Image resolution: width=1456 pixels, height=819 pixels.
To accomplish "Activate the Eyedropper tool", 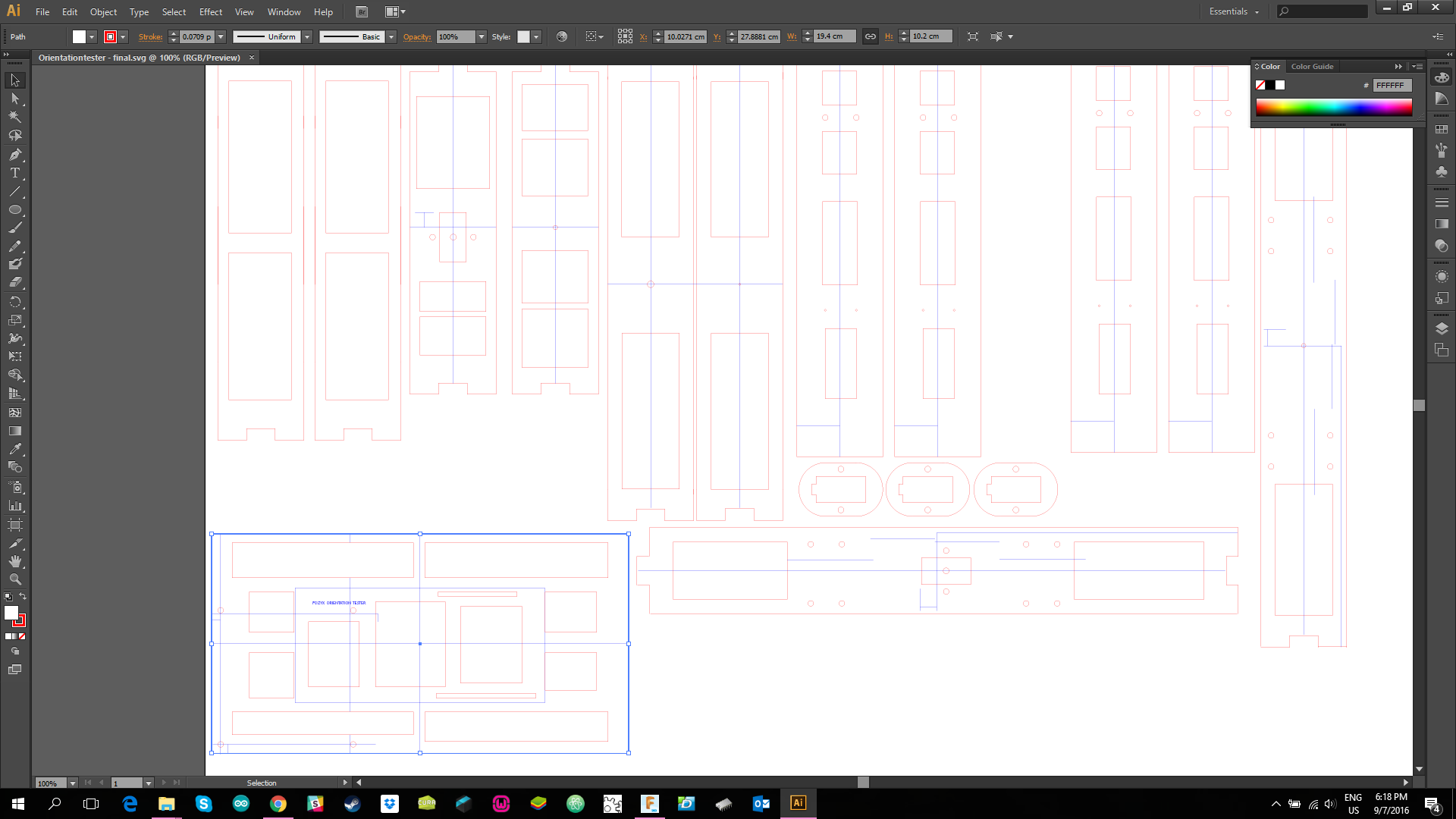I will [x=14, y=449].
